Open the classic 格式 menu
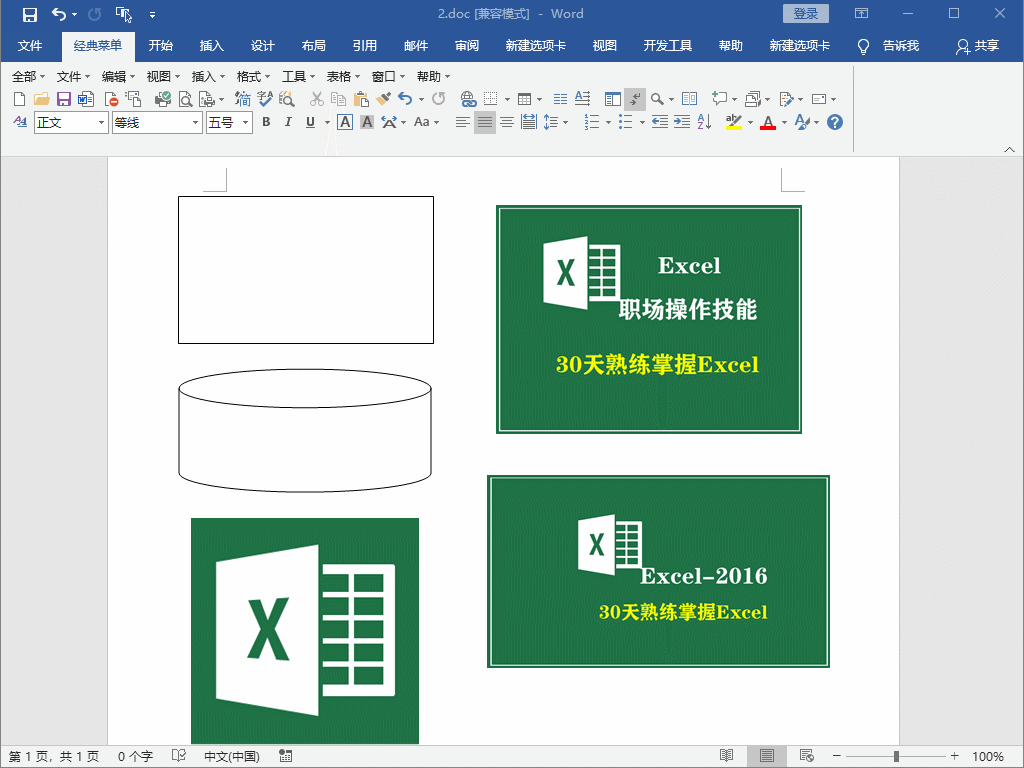This screenshot has height=768, width=1024. point(252,77)
